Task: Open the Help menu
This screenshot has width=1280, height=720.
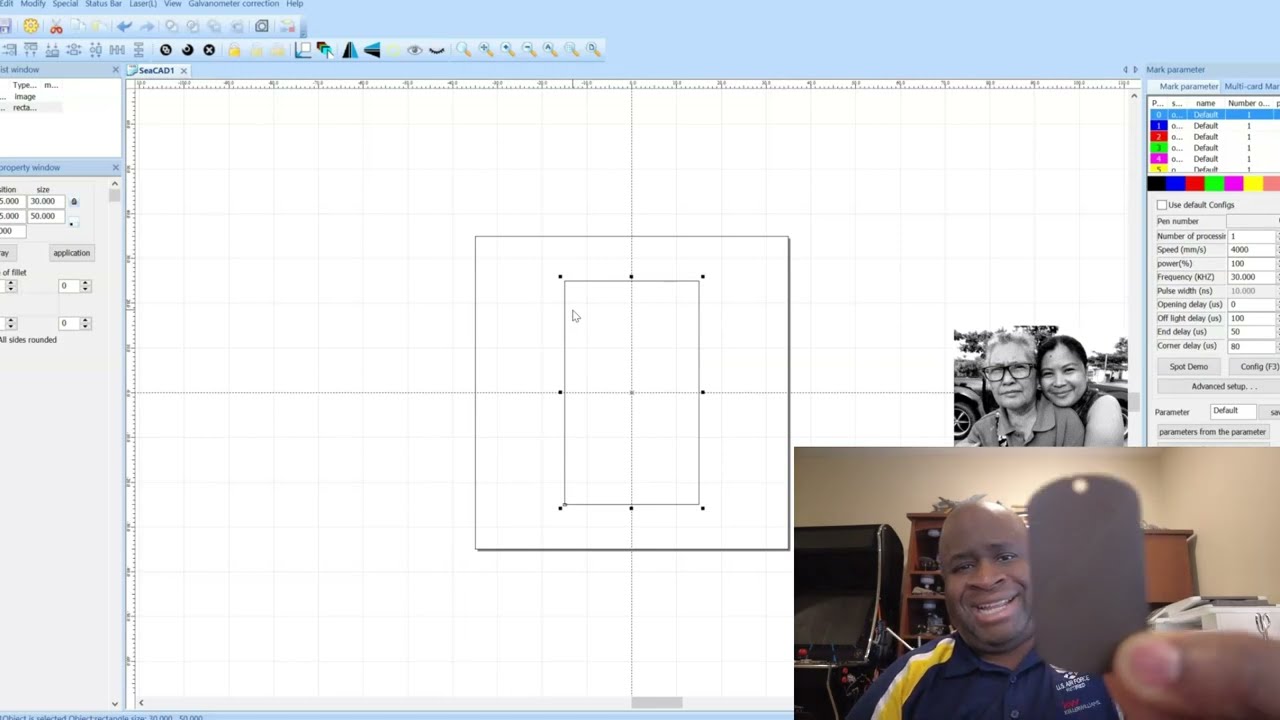Action: pyautogui.click(x=294, y=4)
